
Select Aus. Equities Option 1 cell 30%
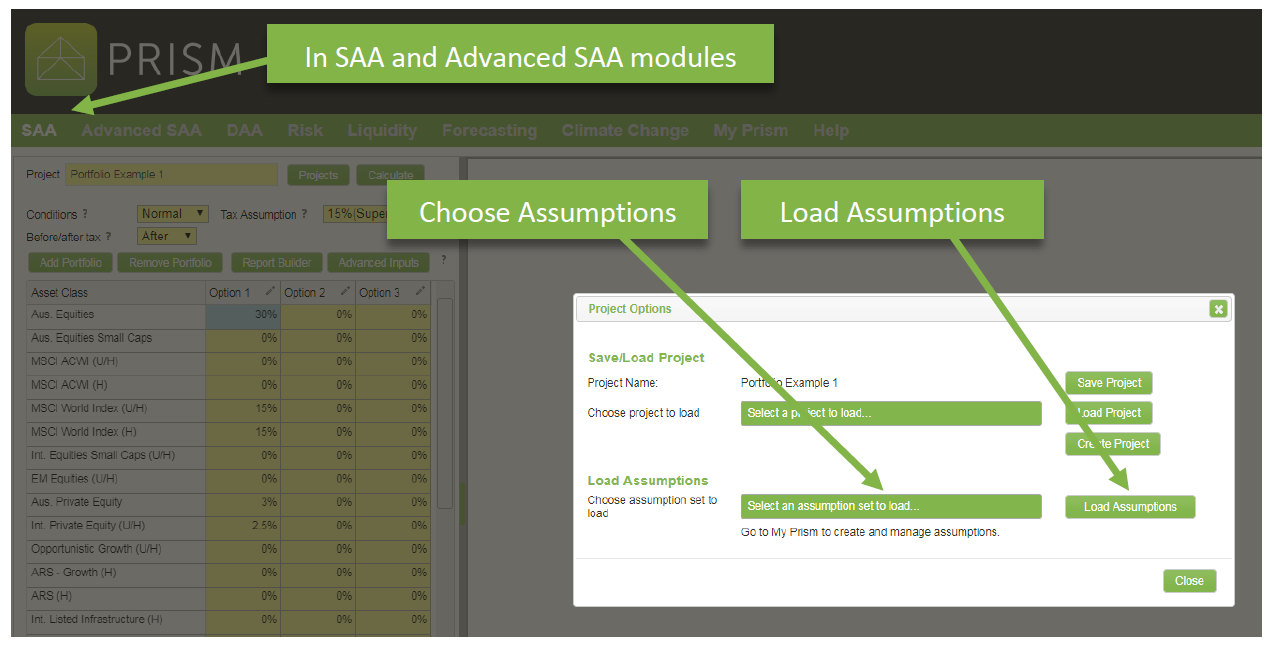click(243, 315)
